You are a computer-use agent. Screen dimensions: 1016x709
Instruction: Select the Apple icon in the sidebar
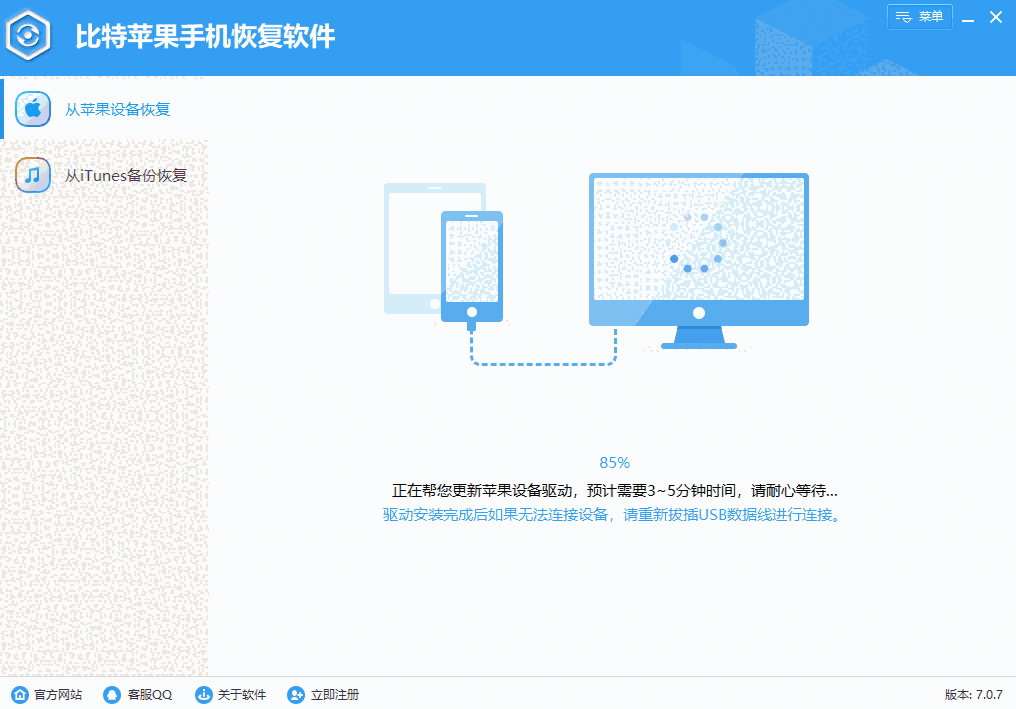pos(33,108)
